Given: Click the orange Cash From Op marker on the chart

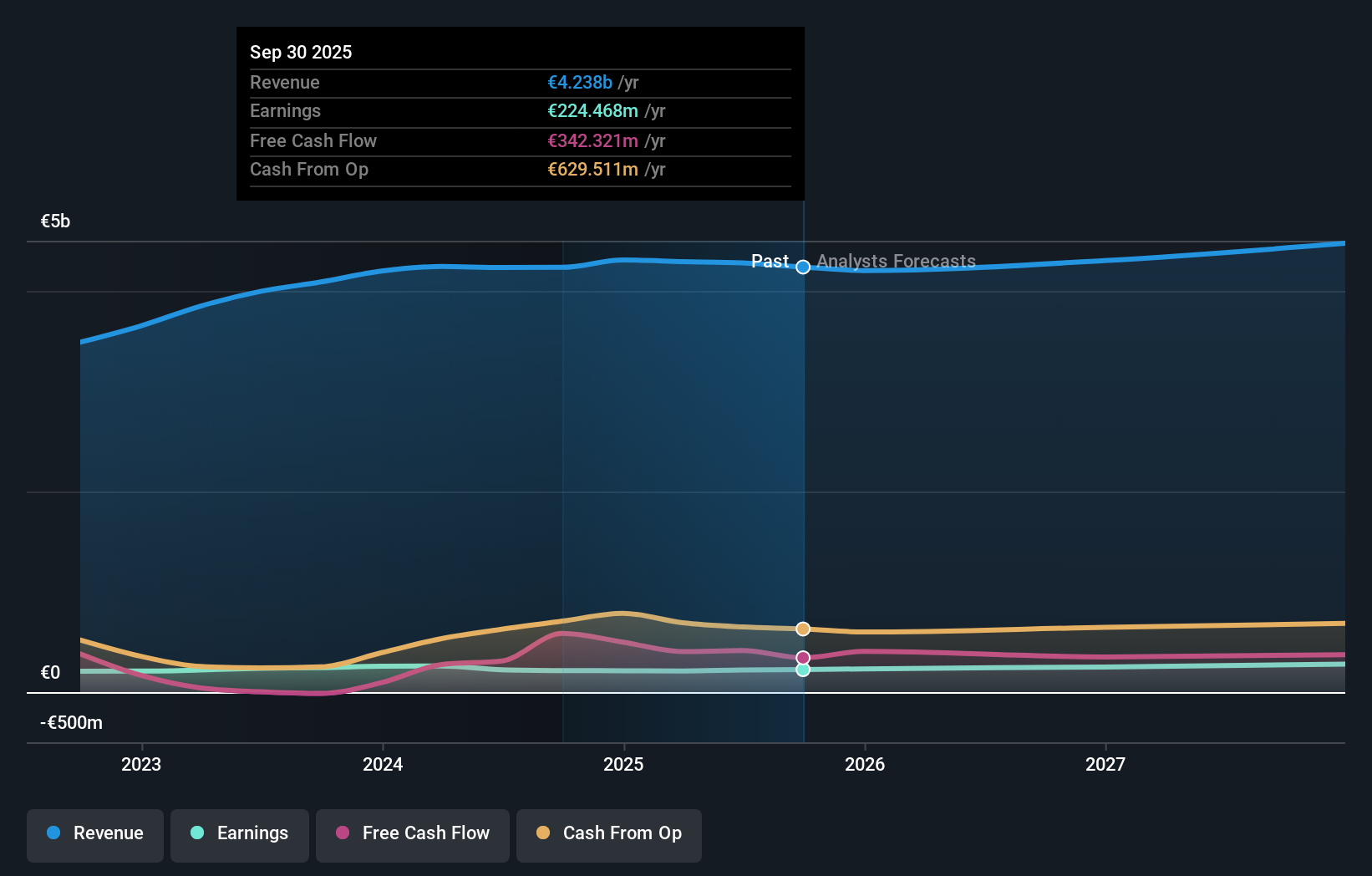Looking at the screenshot, I should coord(803,628).
